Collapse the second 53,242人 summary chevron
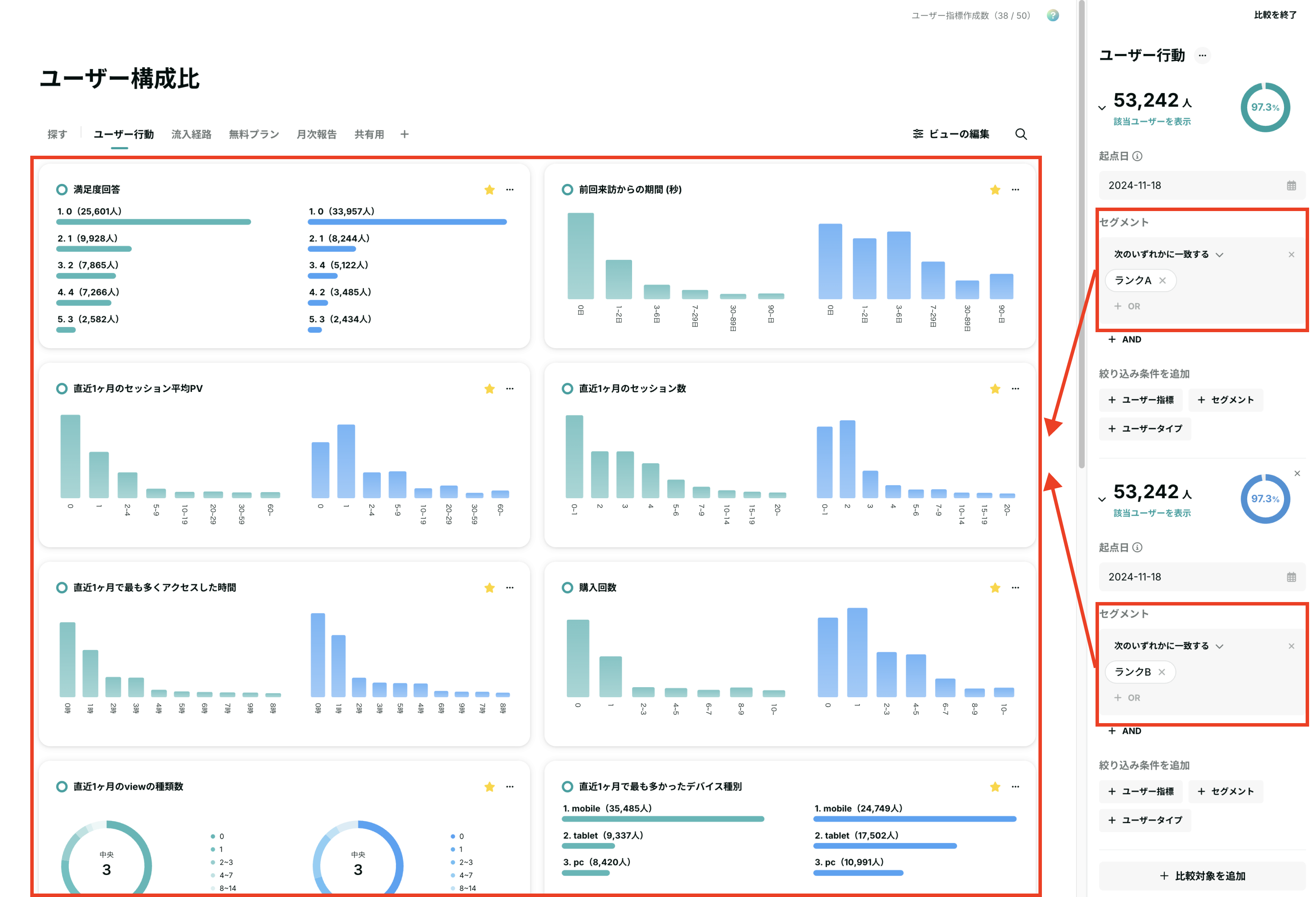This screenshot has width=1316, height=897. pos(1102,499)
